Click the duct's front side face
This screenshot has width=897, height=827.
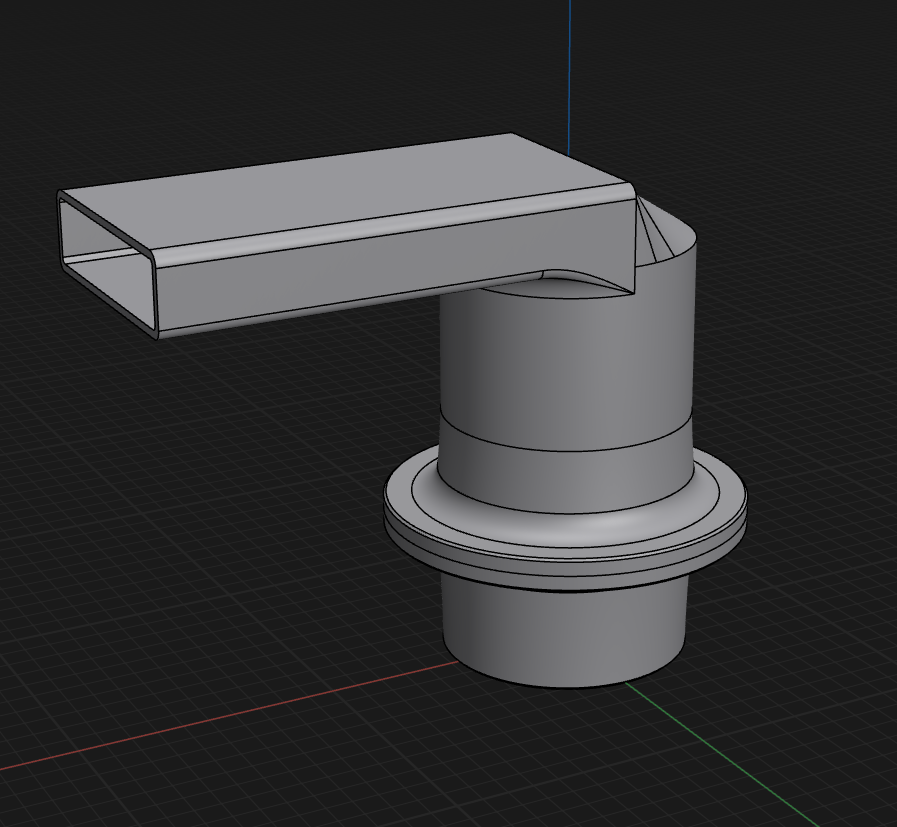(x=395, y=263)
